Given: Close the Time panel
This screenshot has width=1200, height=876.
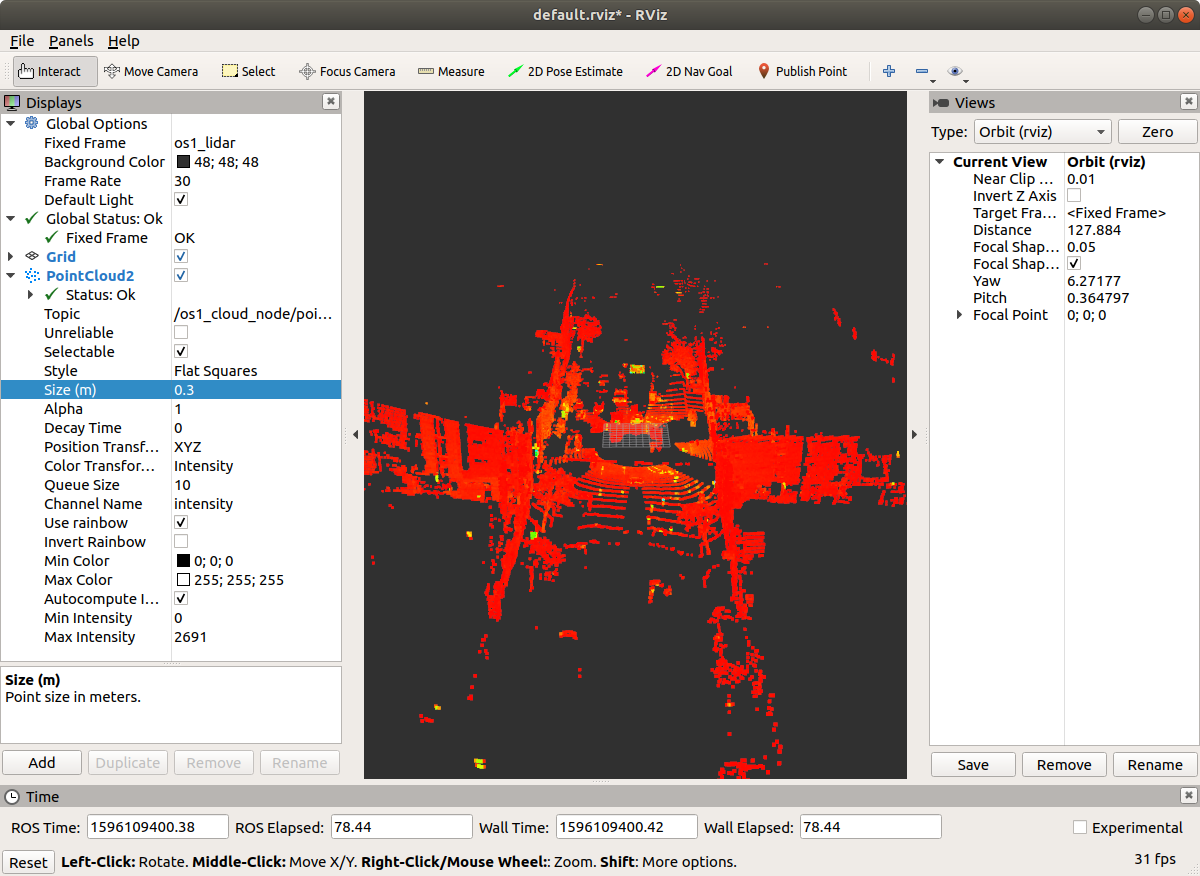Looking at the screenshot, I should click(x=1188, y=796).
